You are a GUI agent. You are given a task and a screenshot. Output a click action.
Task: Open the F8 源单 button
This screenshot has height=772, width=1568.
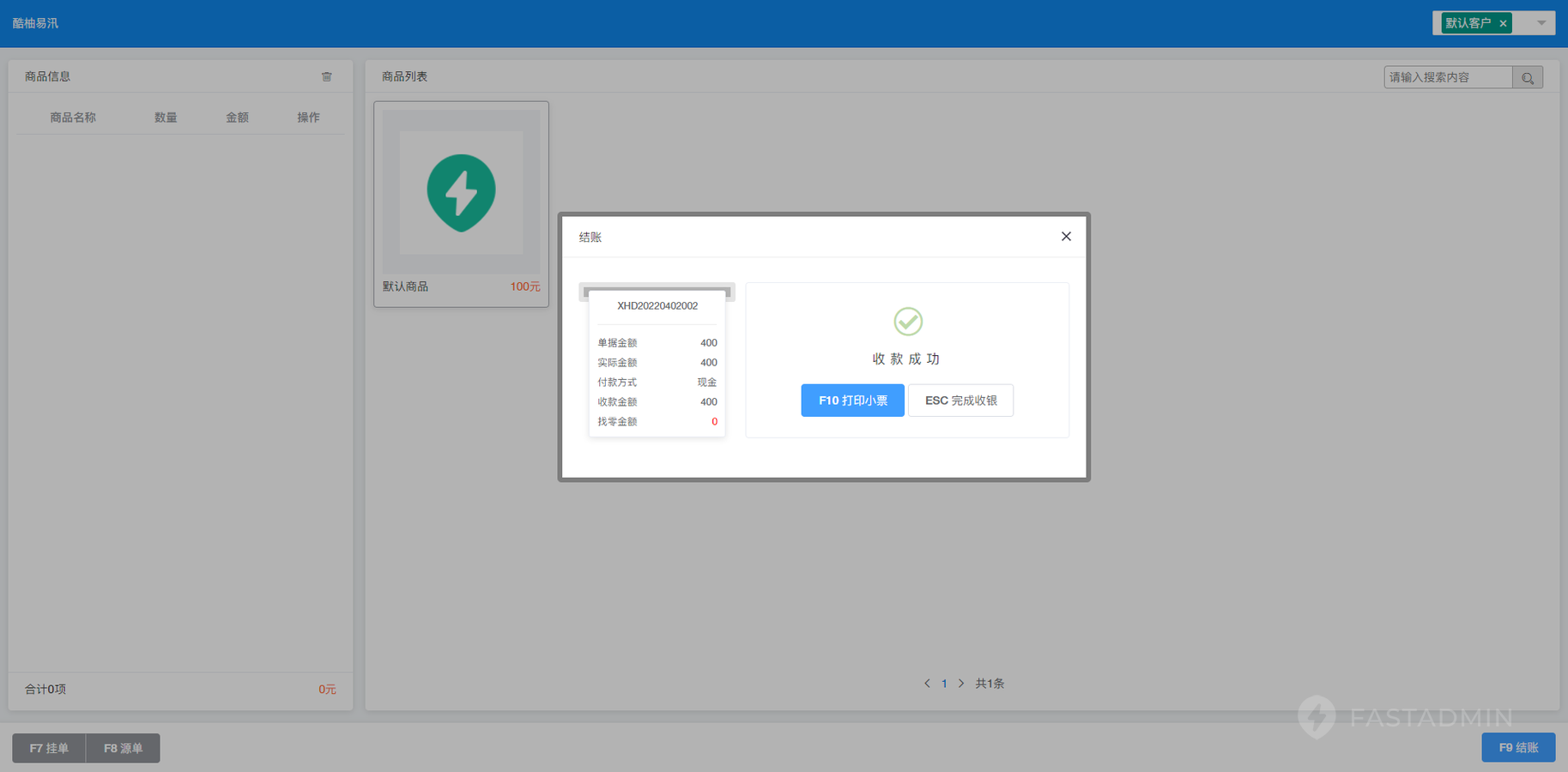pyautogui.click(x=123, y=748)
